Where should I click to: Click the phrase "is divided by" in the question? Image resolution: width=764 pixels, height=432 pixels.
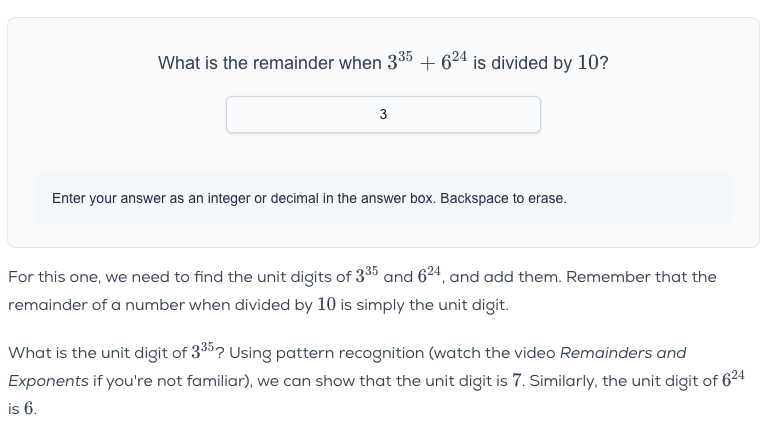[x=523, y=63]
